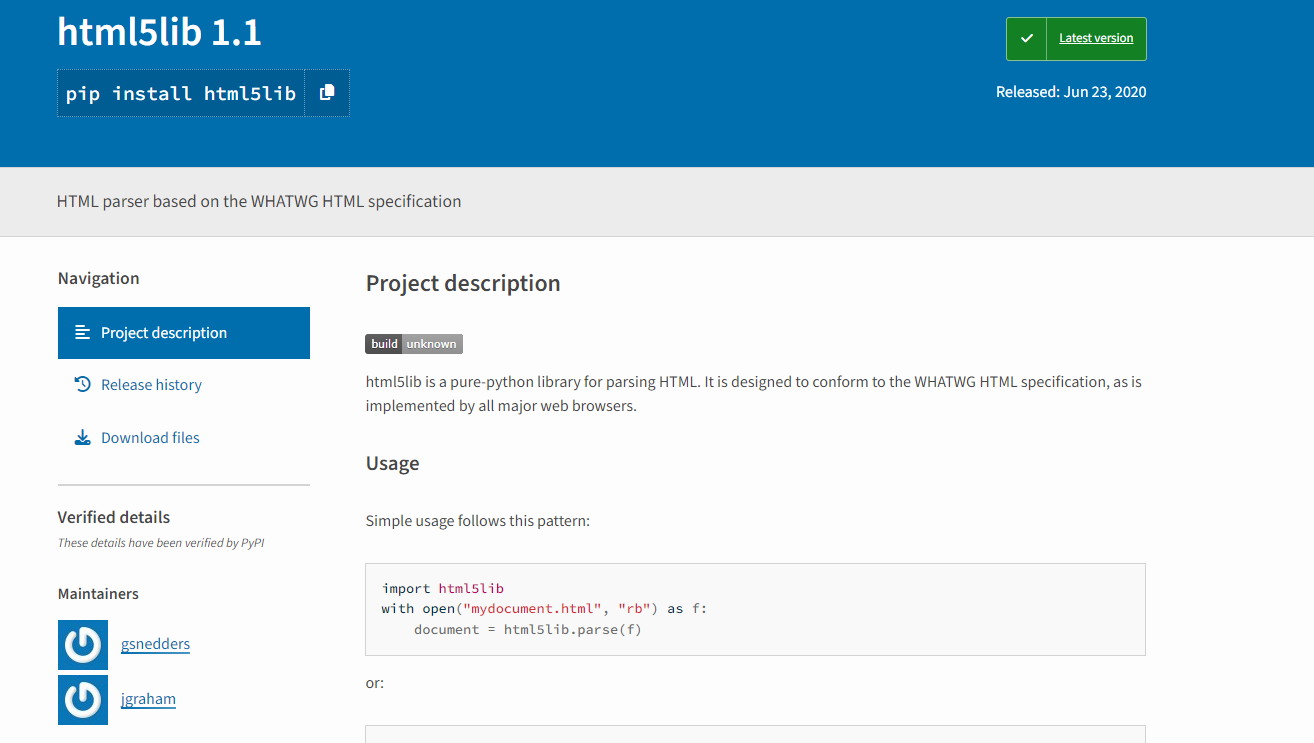Open jgraham maintainer profile link
The width and height of the screenshot is (1314, 743).
tap(148, 699)
